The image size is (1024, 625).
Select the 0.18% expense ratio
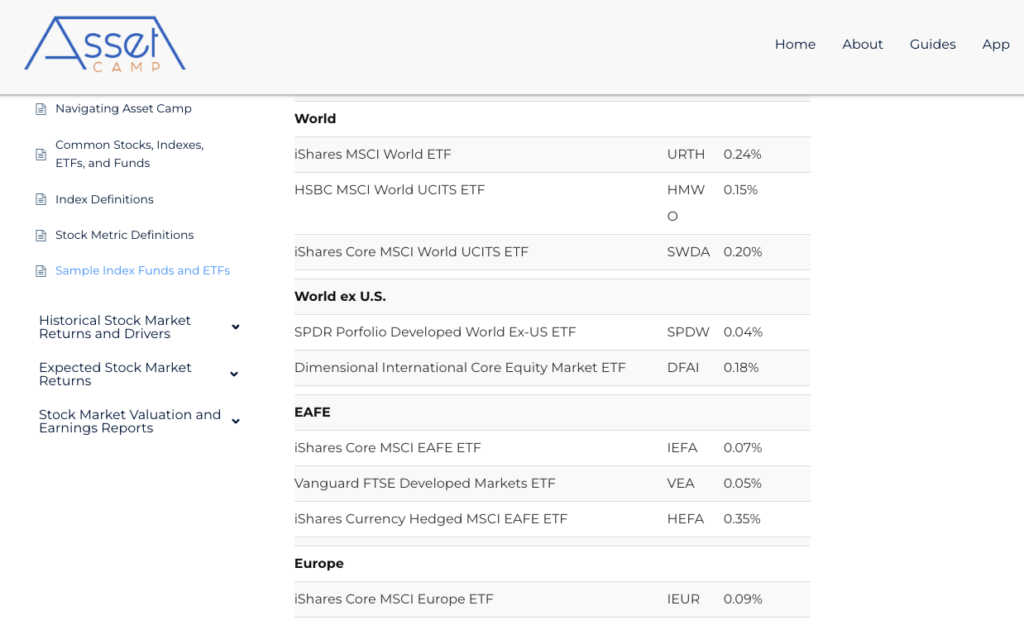click(x=741, y=368)
